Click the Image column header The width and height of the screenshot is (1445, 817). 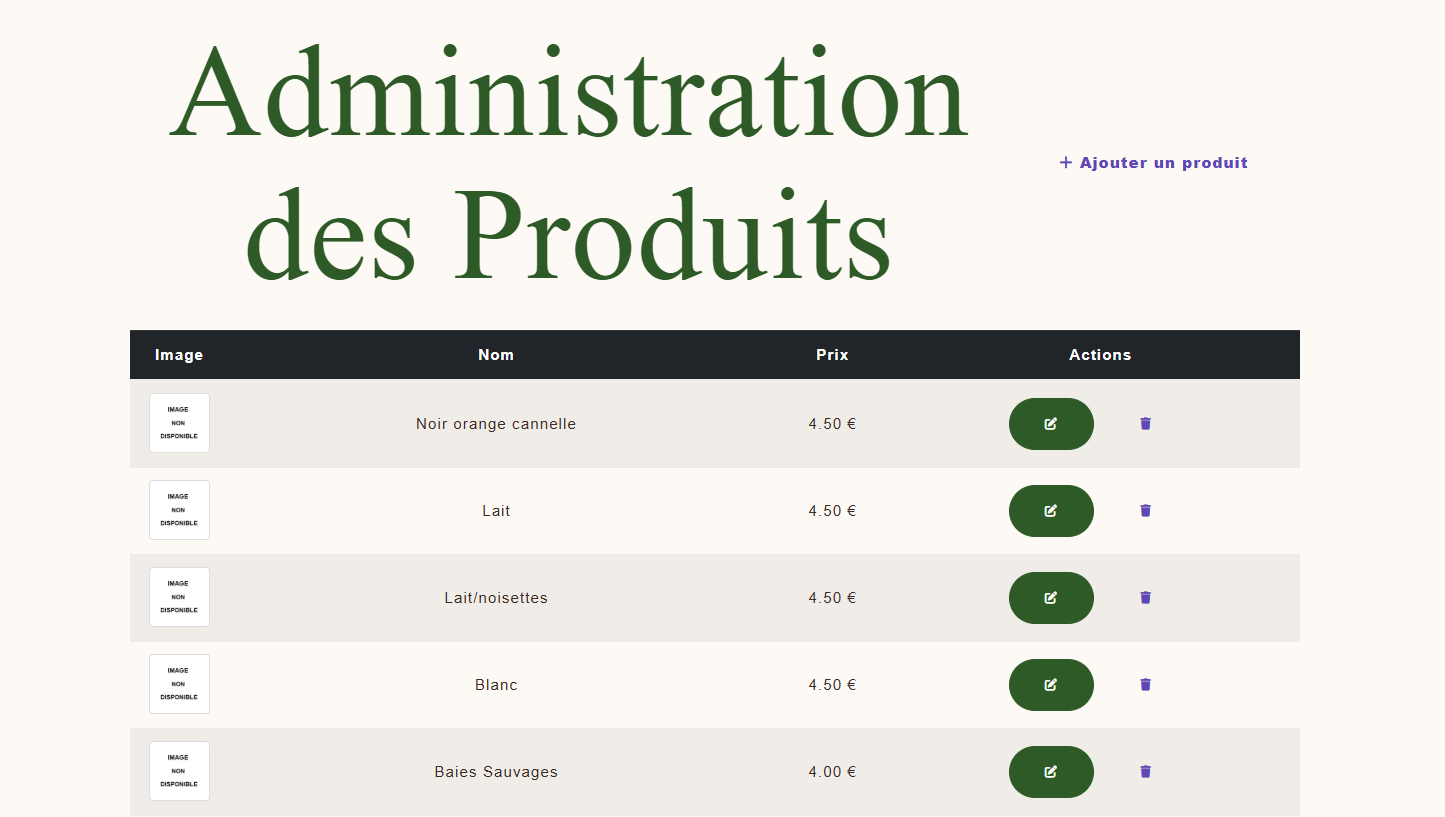coord(179,354)
